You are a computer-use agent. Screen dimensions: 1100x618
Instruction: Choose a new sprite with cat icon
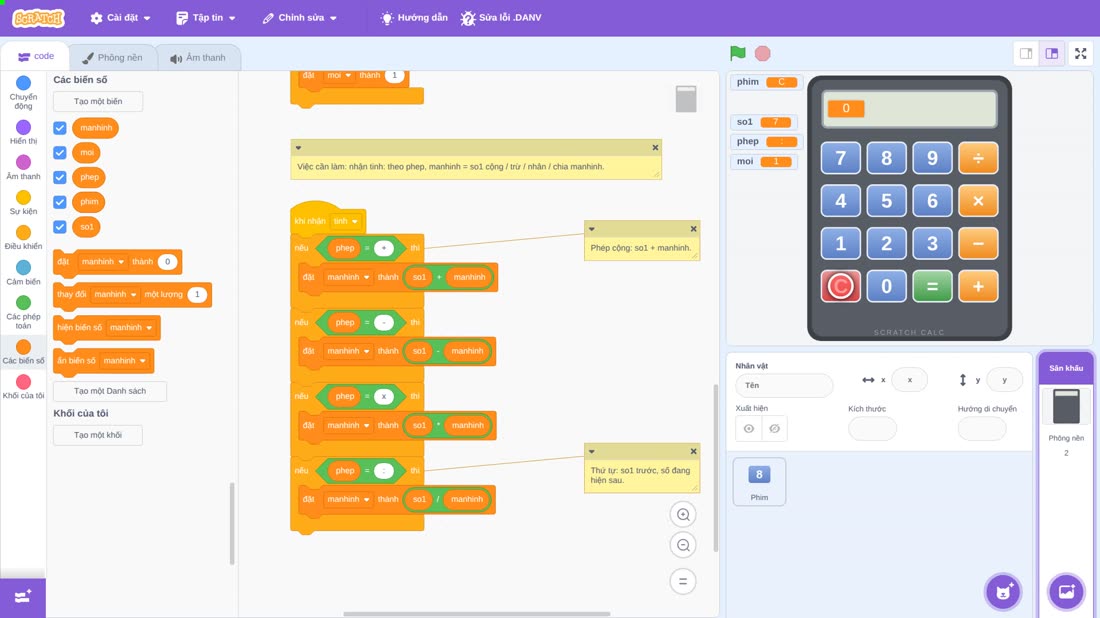1003,591
